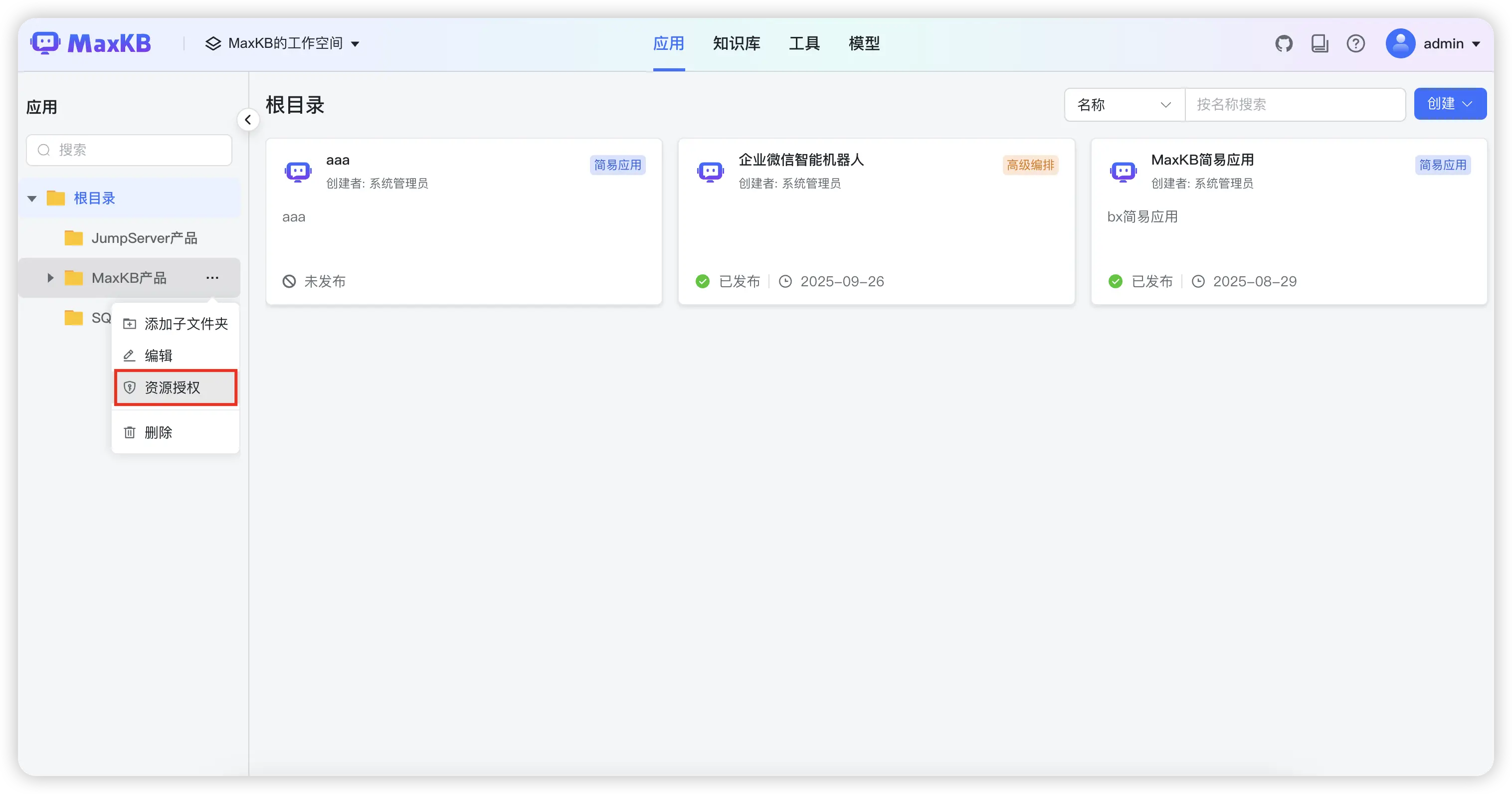
Task: Switch to the 知识库 tab
Action: point(736,43)
